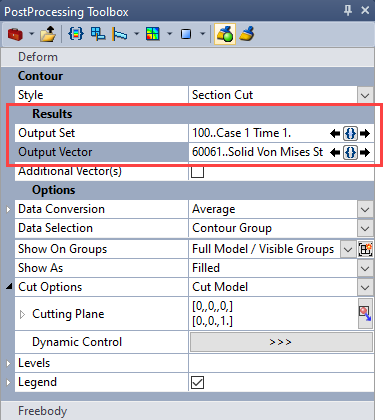
Task: Open the Freebody section header
Action: [x=188, y=411]
